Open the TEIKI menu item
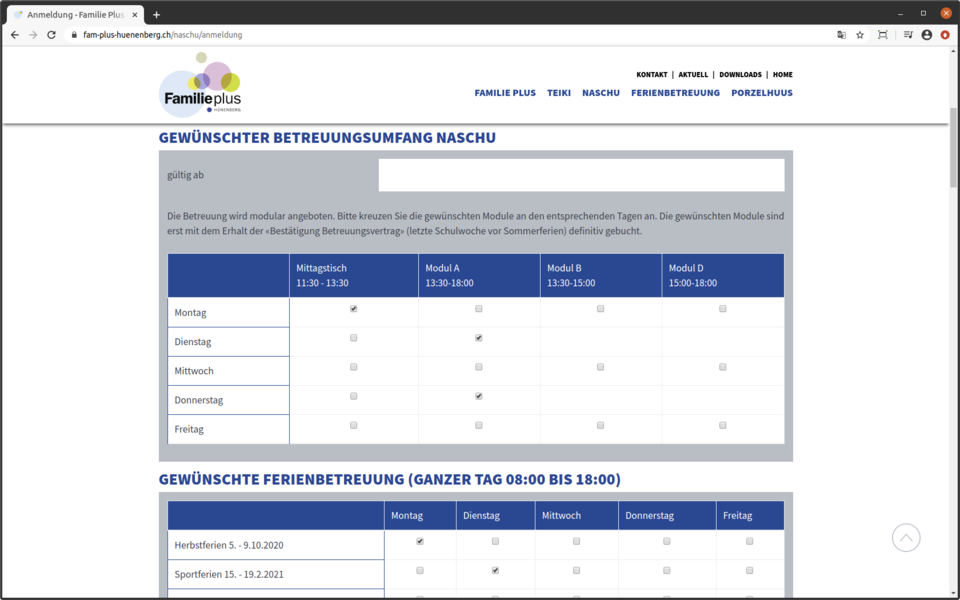The height and width of the screenshot is (600, 960). [559, 93]
